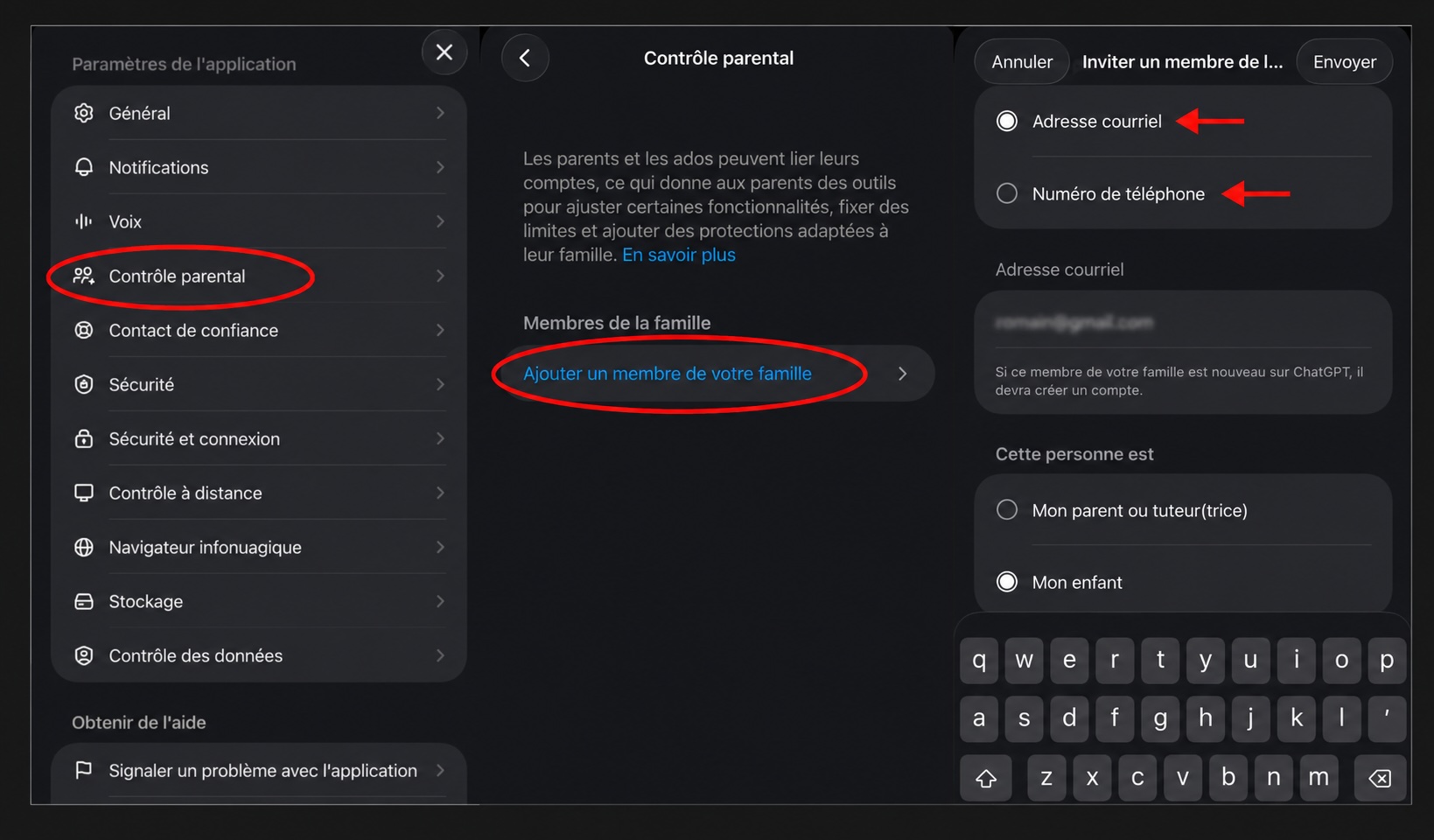Click the Contact de confiance lifebuoy icon

pos(84,330)
